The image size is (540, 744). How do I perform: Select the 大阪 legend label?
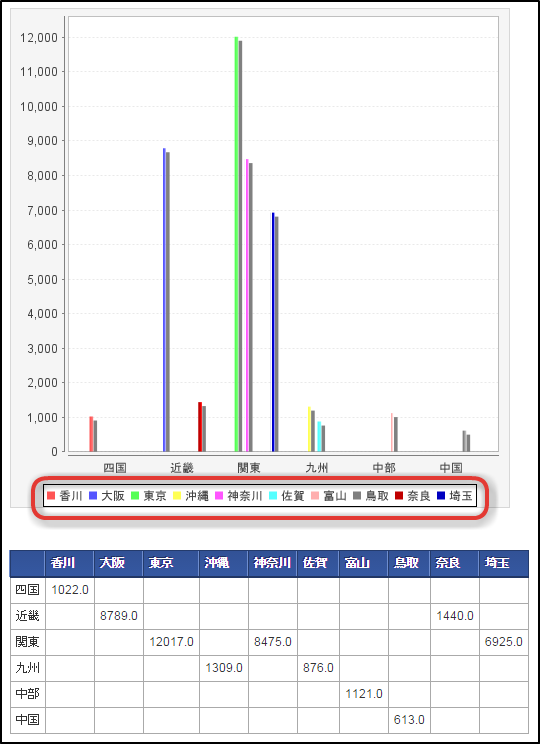coord(113,496)
